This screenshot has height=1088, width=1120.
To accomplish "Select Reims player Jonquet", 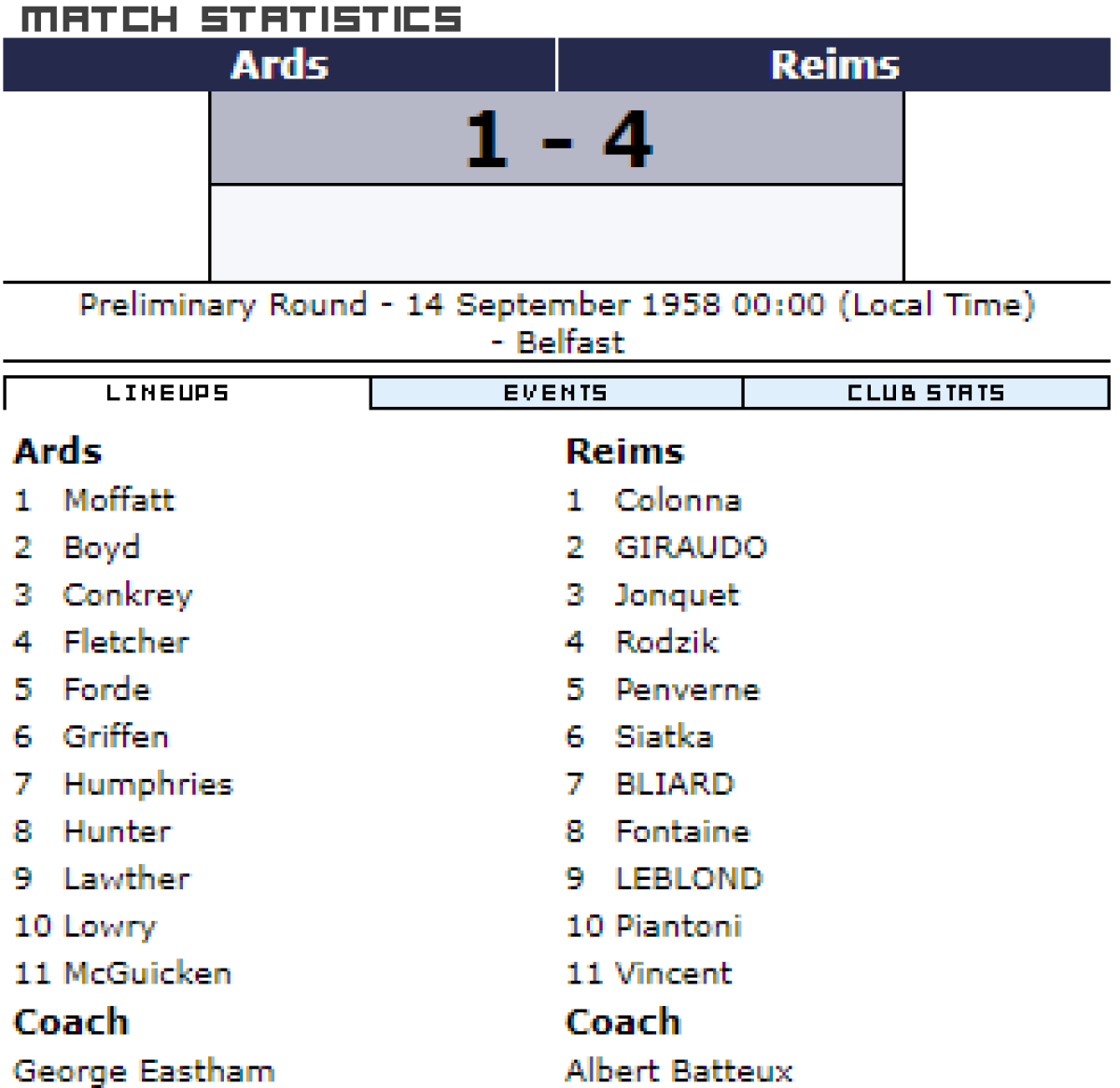I will pyautogui.click(x=677, y=595).
